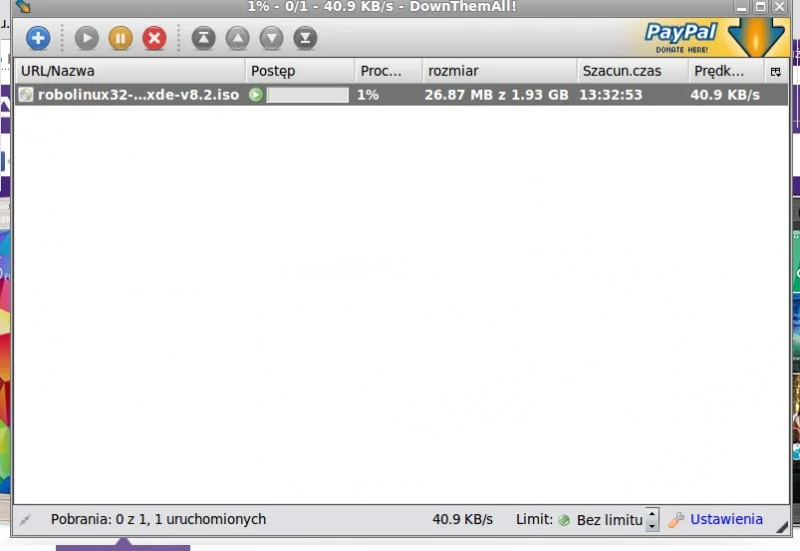The height and width of the screenshot is (551, 800).
Task: Sort by Proc... column header
Action: coord(389,71)
